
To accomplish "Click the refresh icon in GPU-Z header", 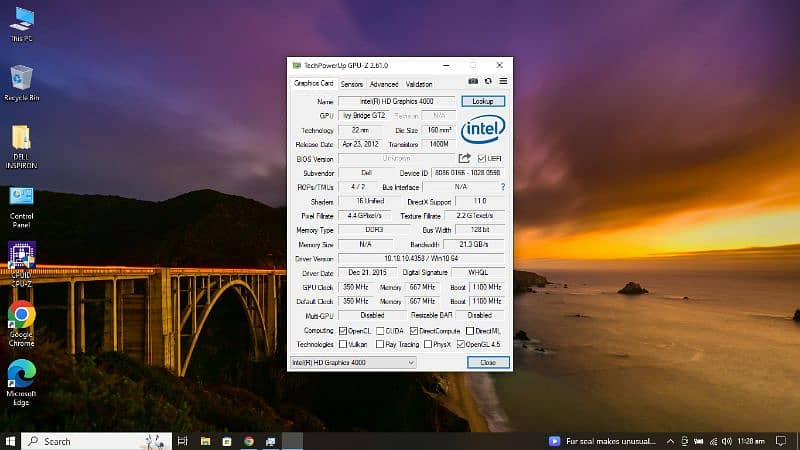I will click(x=488, y=82).
